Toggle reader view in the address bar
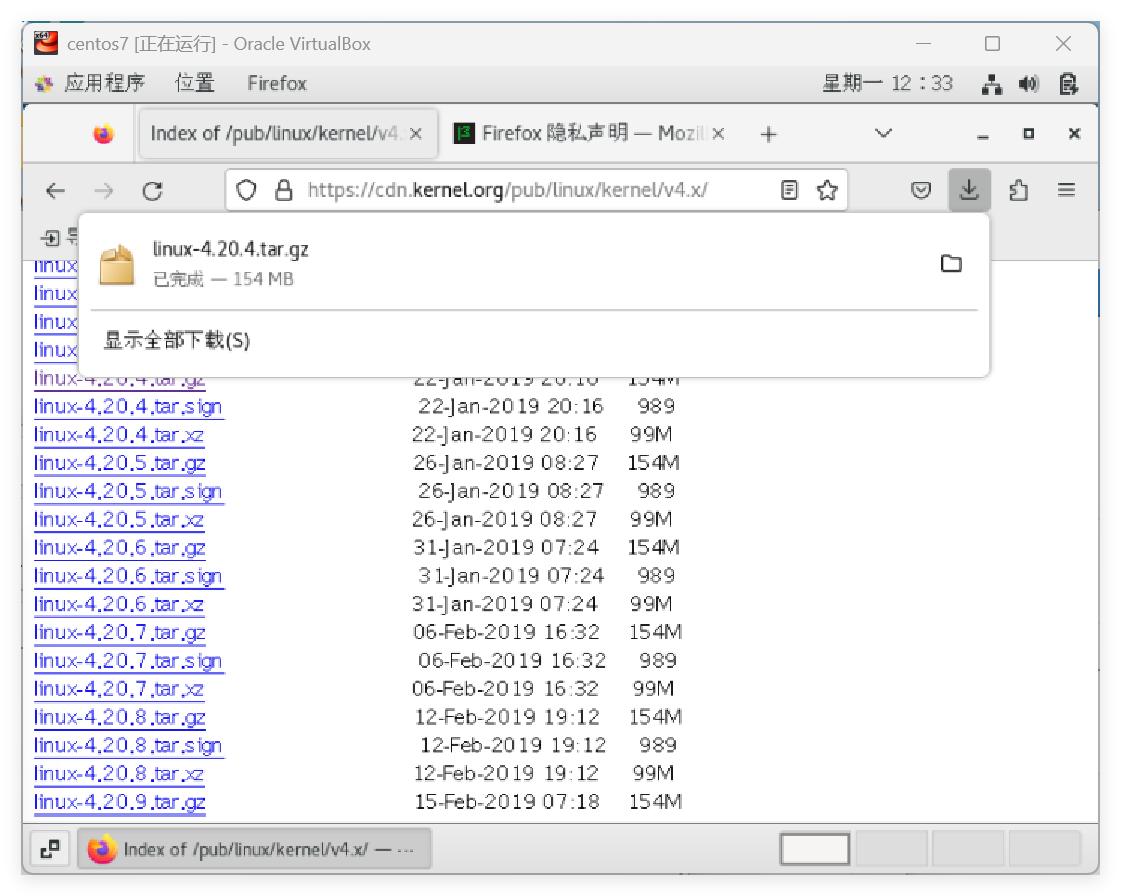The height and width of the screenshot is (896, 1121). (790, 190)
